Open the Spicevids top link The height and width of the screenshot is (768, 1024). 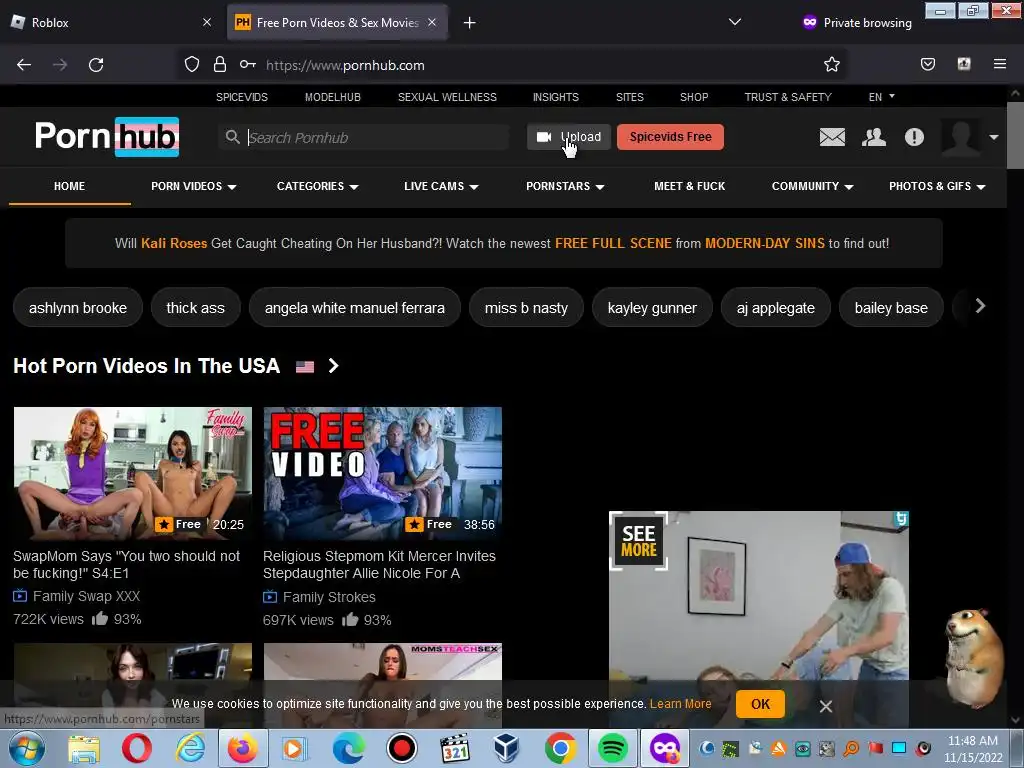[242, 97]
